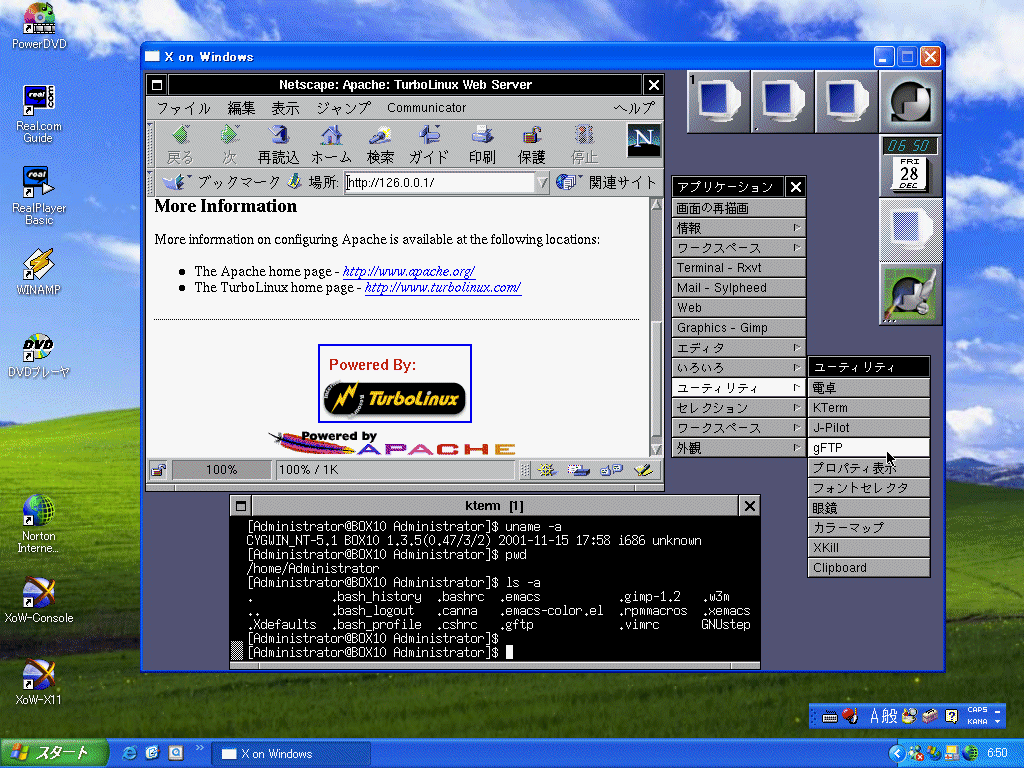Follow the http://www.apache.org/ link
Image resolution: width=1024 pixels, height=768 pixels.
point(409,272)
